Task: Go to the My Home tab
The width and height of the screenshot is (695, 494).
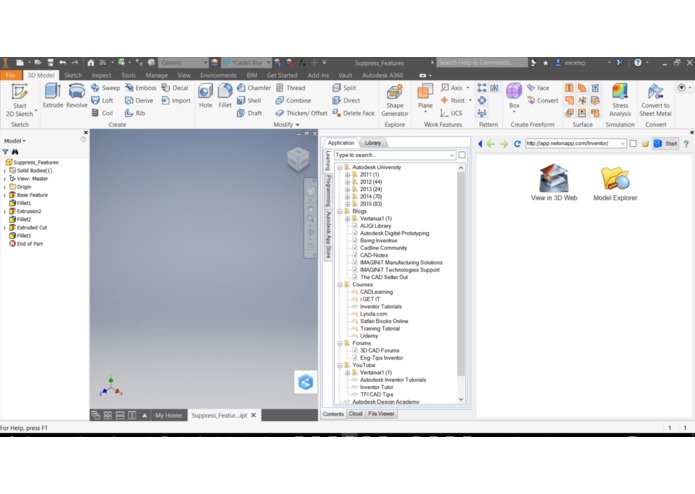Action: tap(168, 416)
